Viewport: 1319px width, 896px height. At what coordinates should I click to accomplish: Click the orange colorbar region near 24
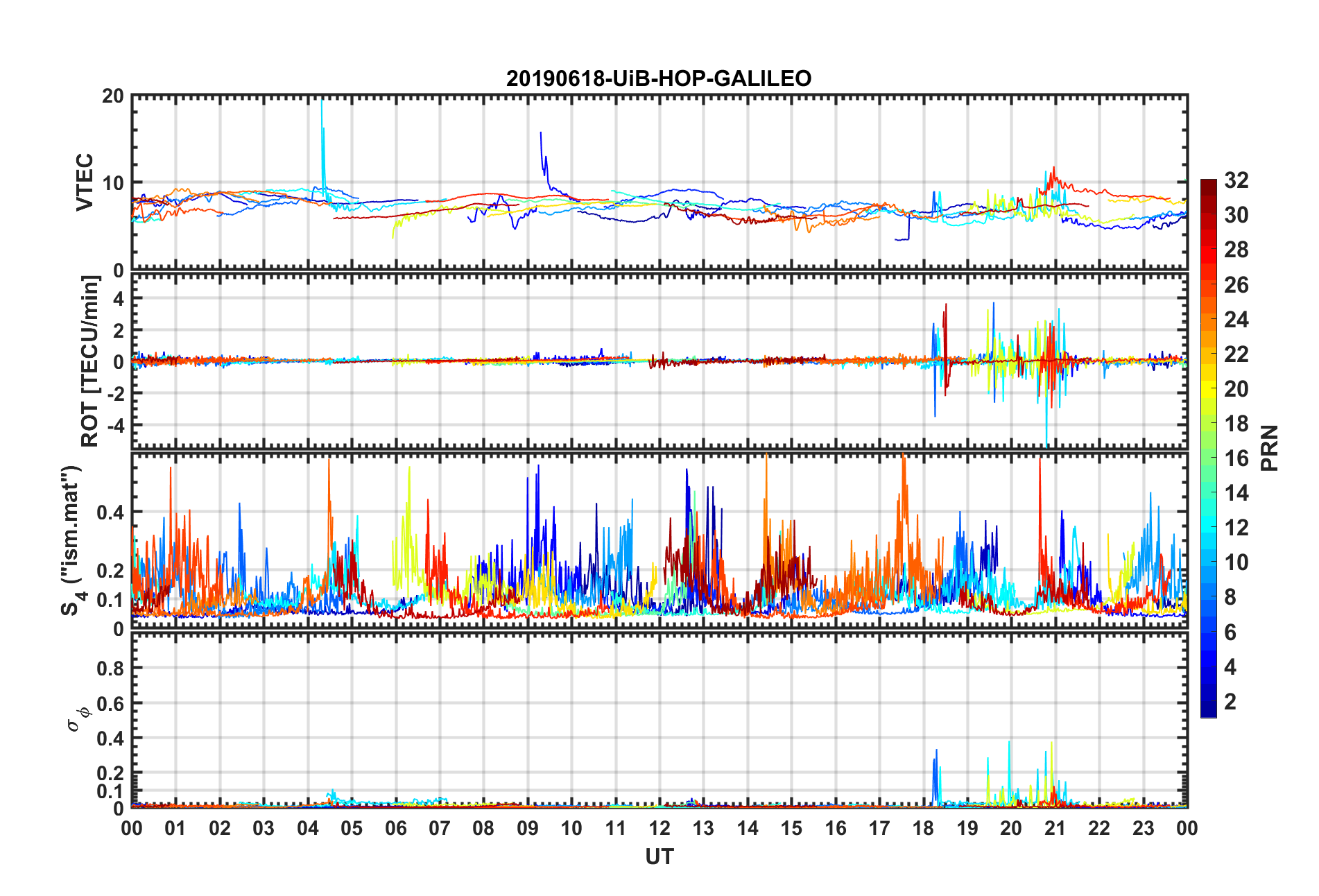1209,319
